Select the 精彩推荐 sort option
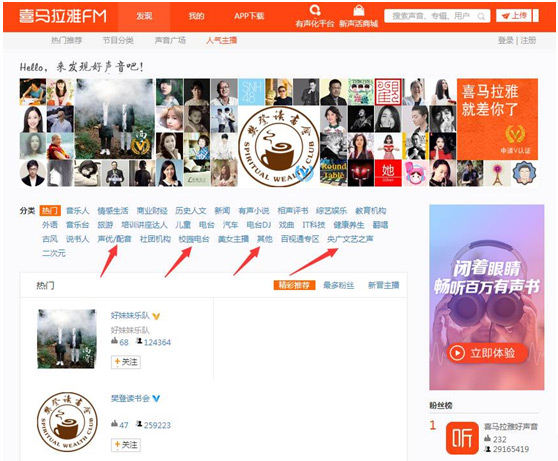The height and width of the screenshot is (461, 558). [294, 285]
